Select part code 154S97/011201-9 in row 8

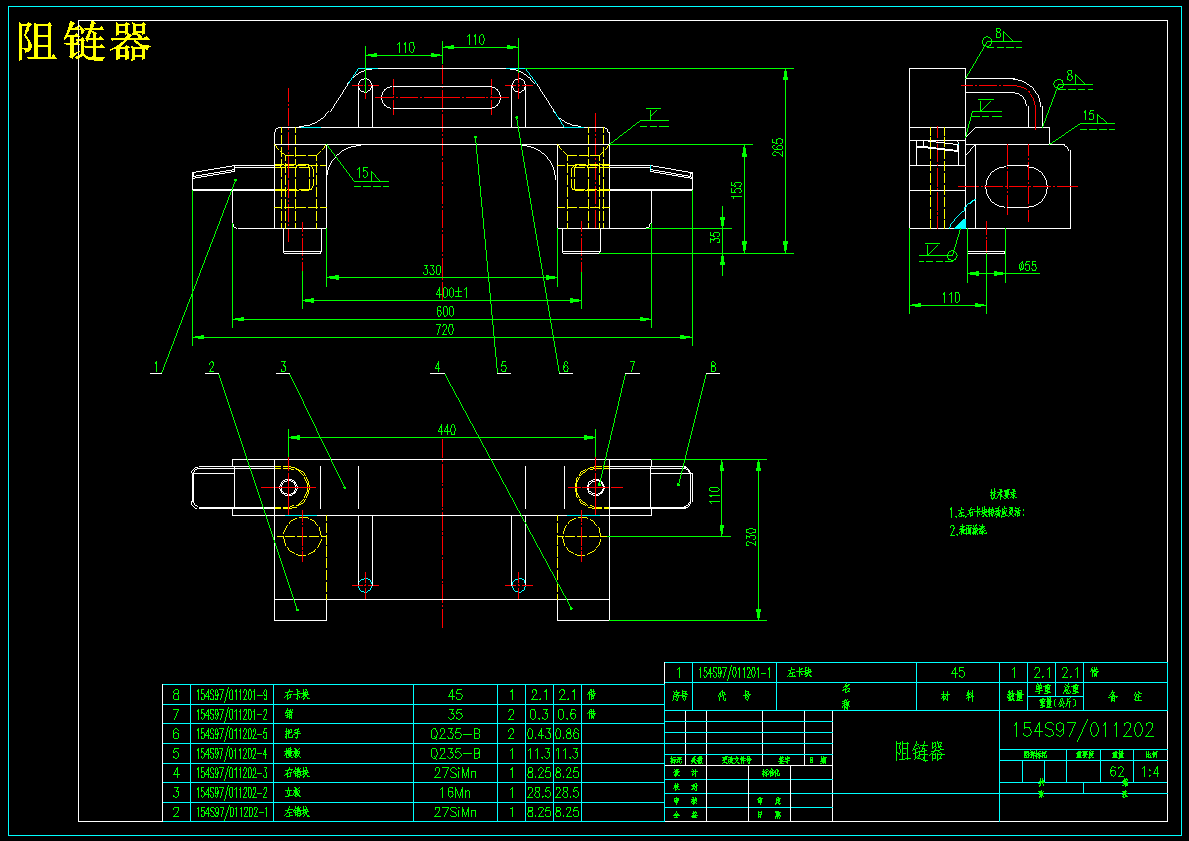[x=231, y=695]
